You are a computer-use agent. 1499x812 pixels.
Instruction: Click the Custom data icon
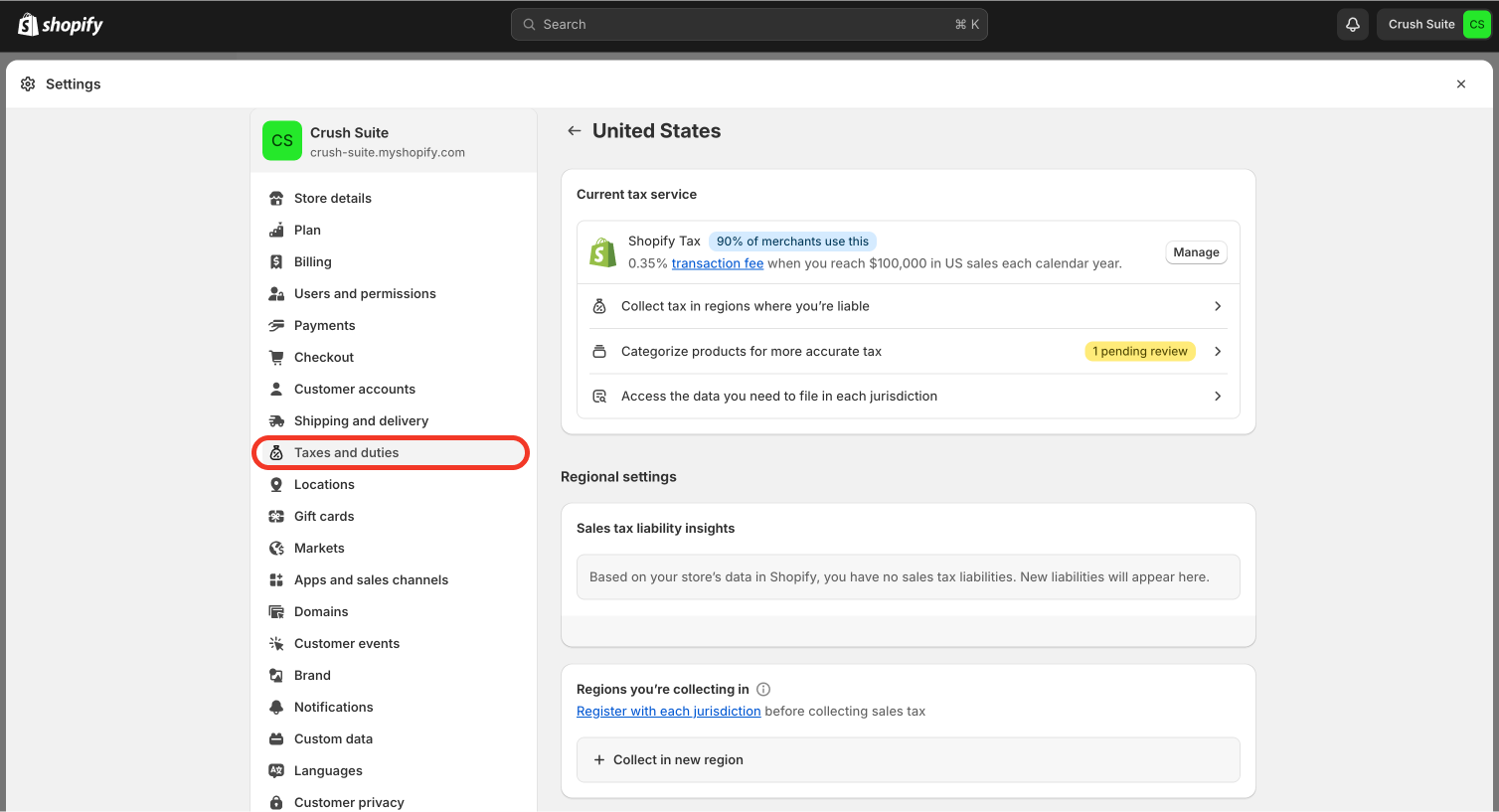[x=276, y=739]
